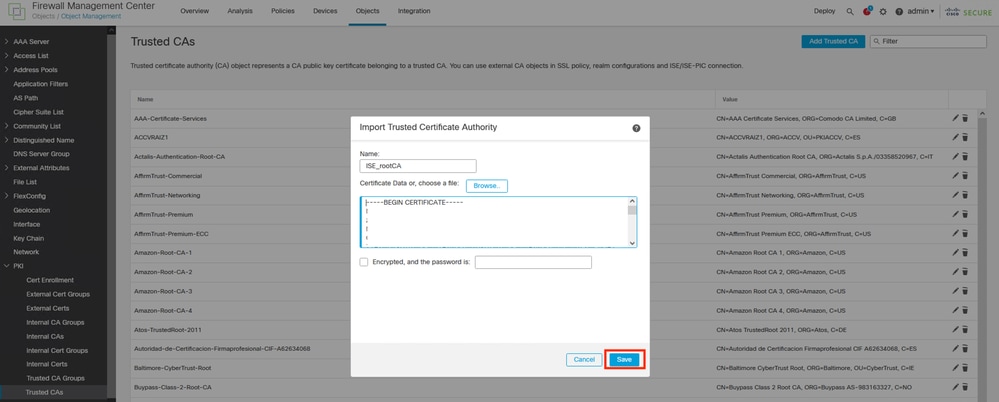Delete the Amazon Root CA 4 trash icon
Image resolution: width=999 pixels, height=402 pixels.
tap(965, 310)
